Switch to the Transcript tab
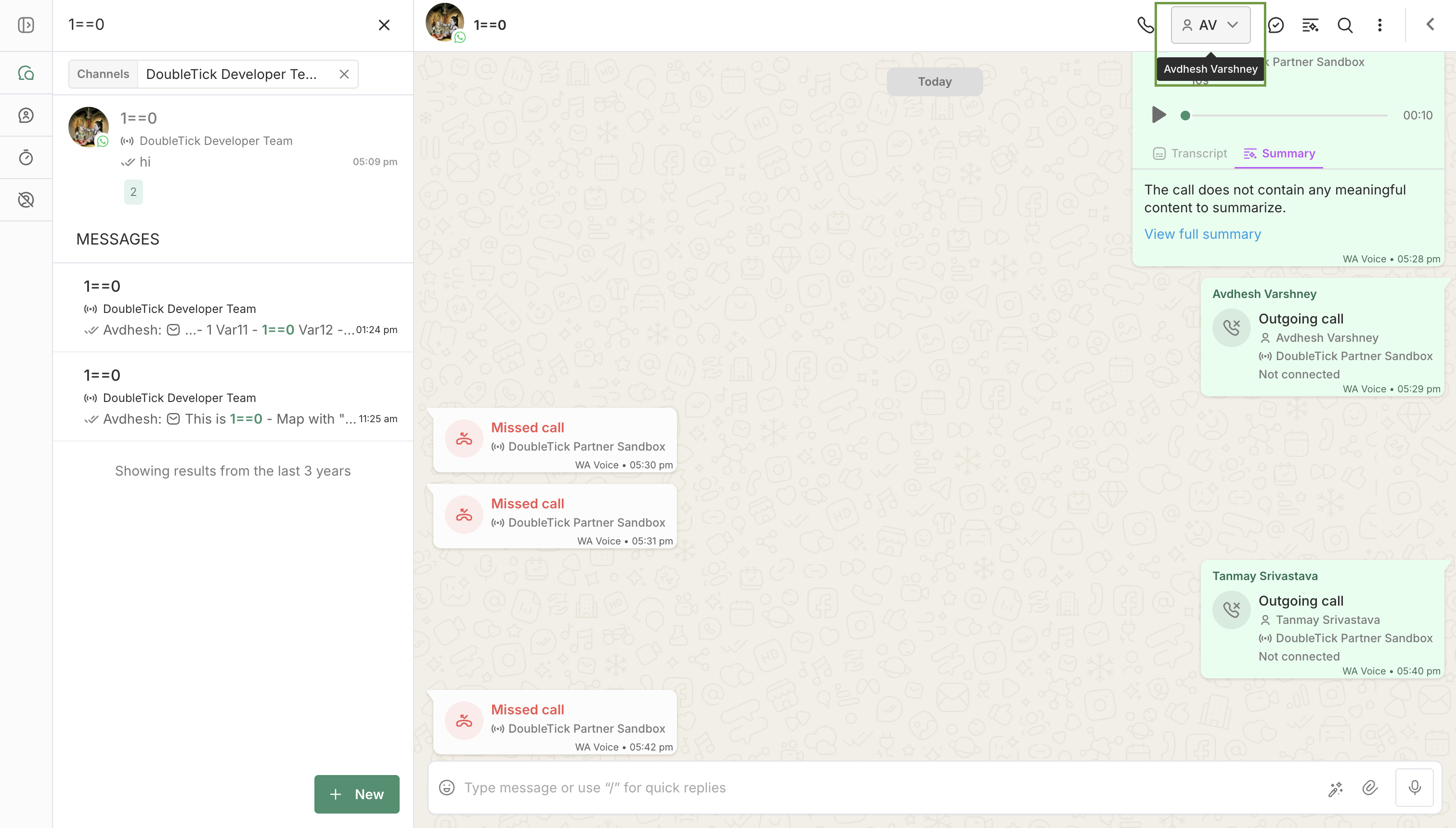The image size is (1456, 828). 1190,154
